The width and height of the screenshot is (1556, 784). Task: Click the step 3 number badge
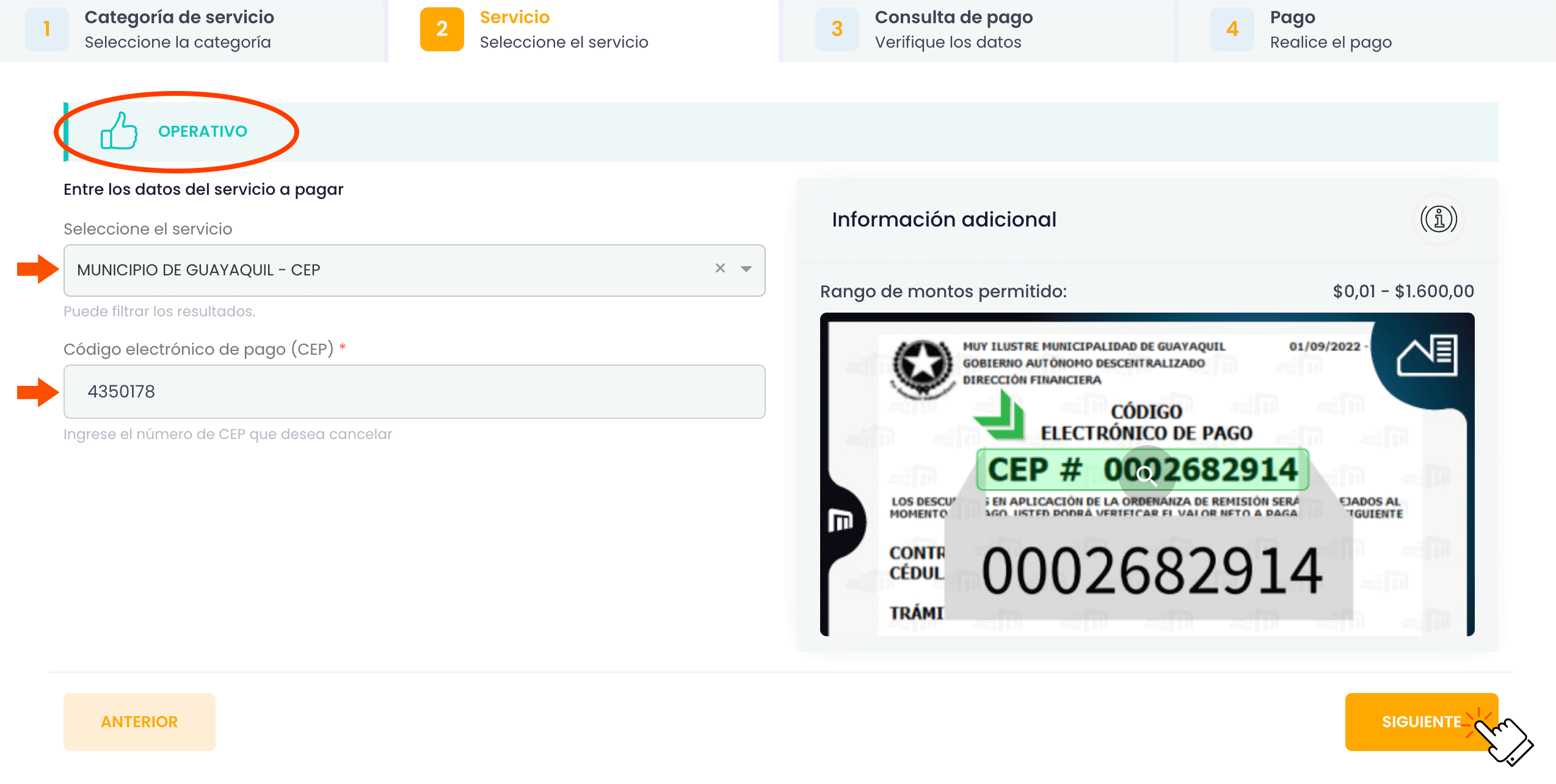tap(837, 29)
